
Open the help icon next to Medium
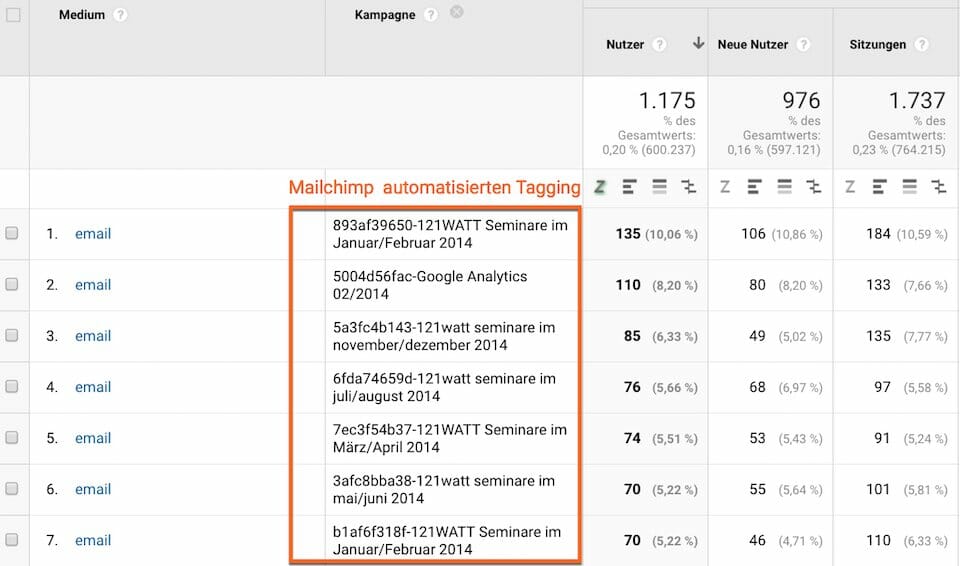(121, 15)
